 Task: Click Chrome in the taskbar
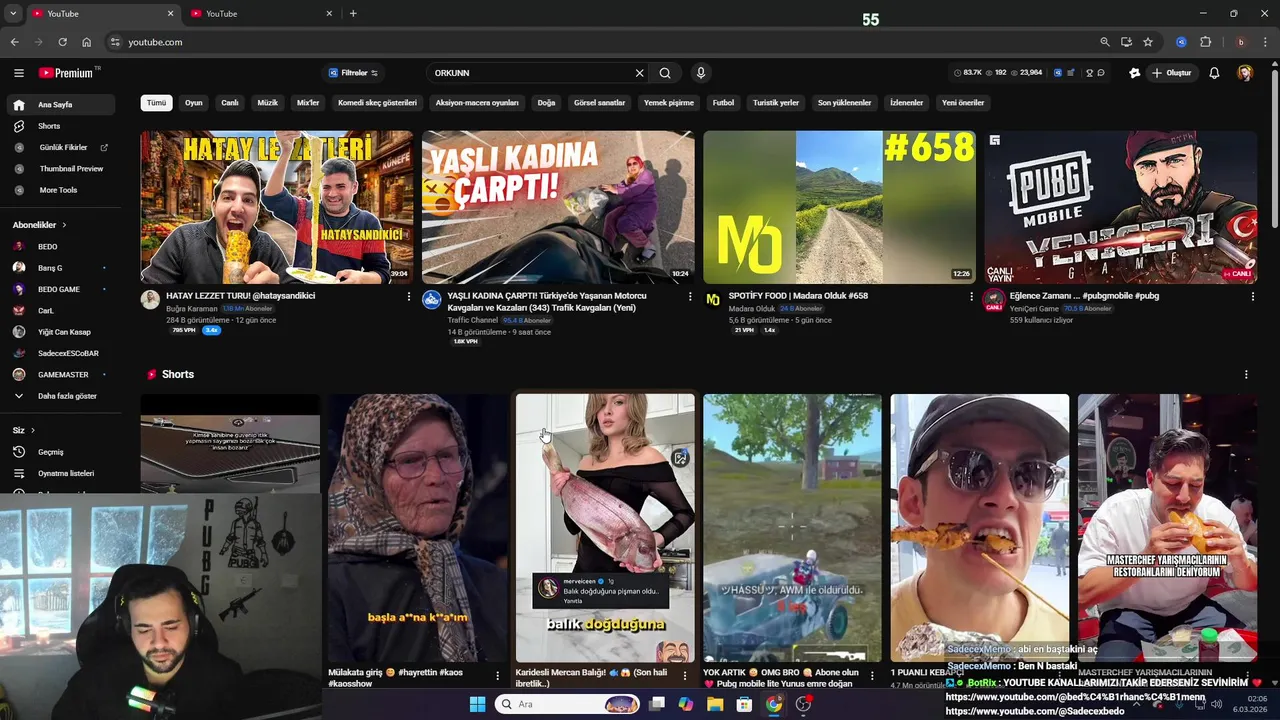[x=774, y=704]
